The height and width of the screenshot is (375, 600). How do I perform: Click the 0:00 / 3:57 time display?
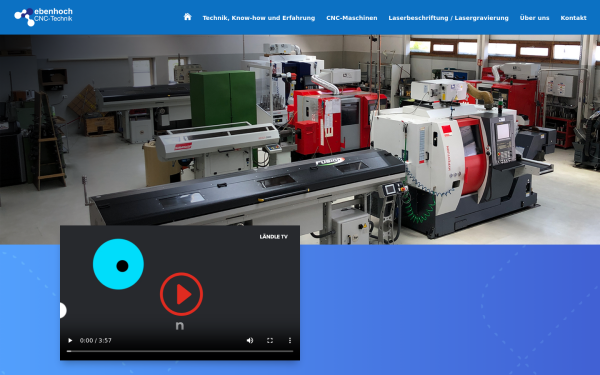click(96, 340)
